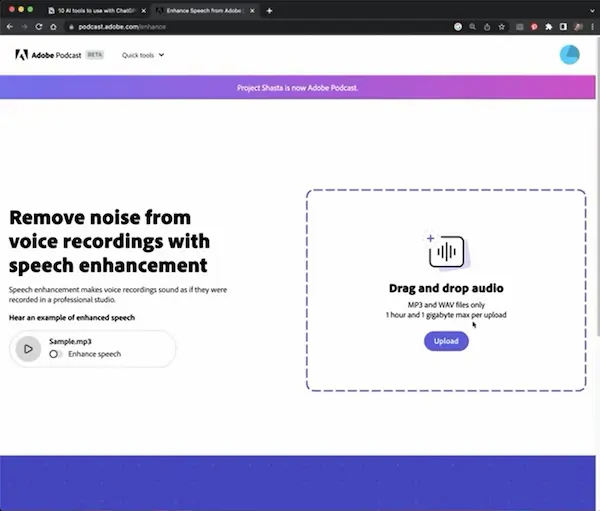The image size is (600, 511).
Task: Click the Sample.mp3 file name
Action: pos(70,341)
